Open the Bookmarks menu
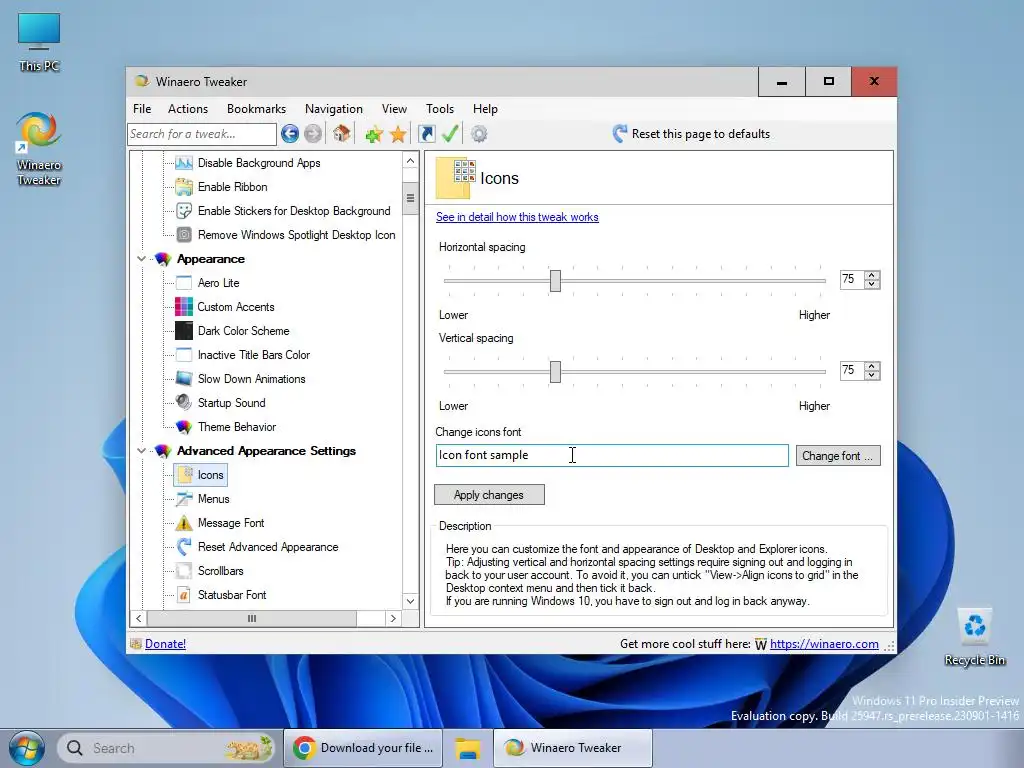1024x768 pixels. click(x=257, y=109)
